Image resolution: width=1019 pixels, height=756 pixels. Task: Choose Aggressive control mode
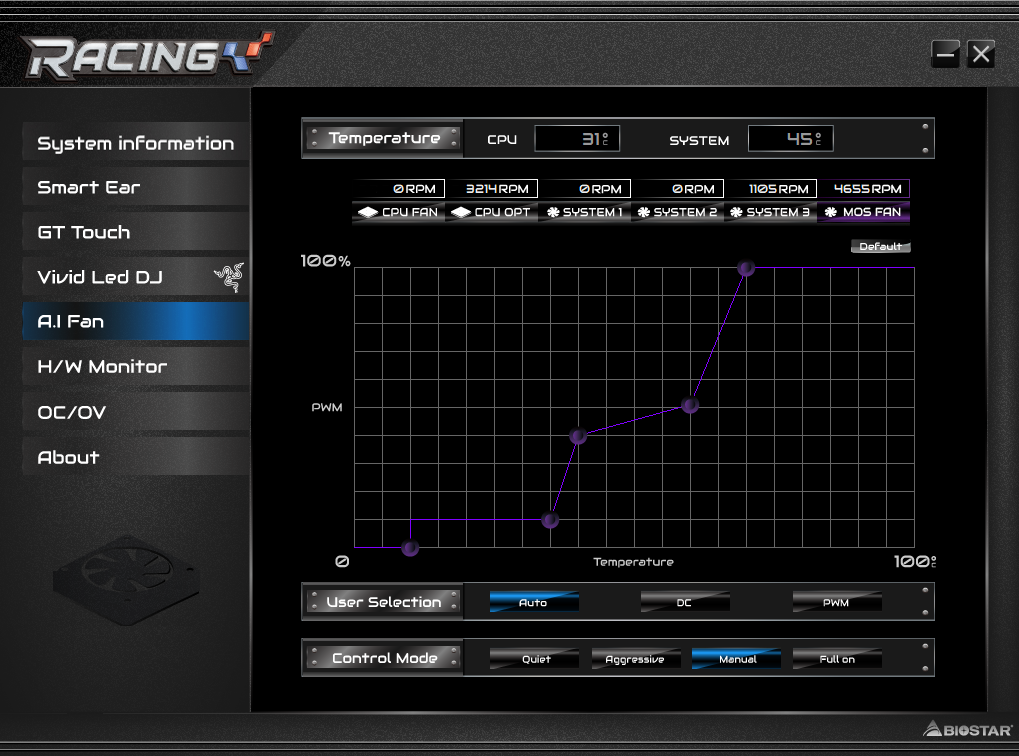tap(636, 658)
